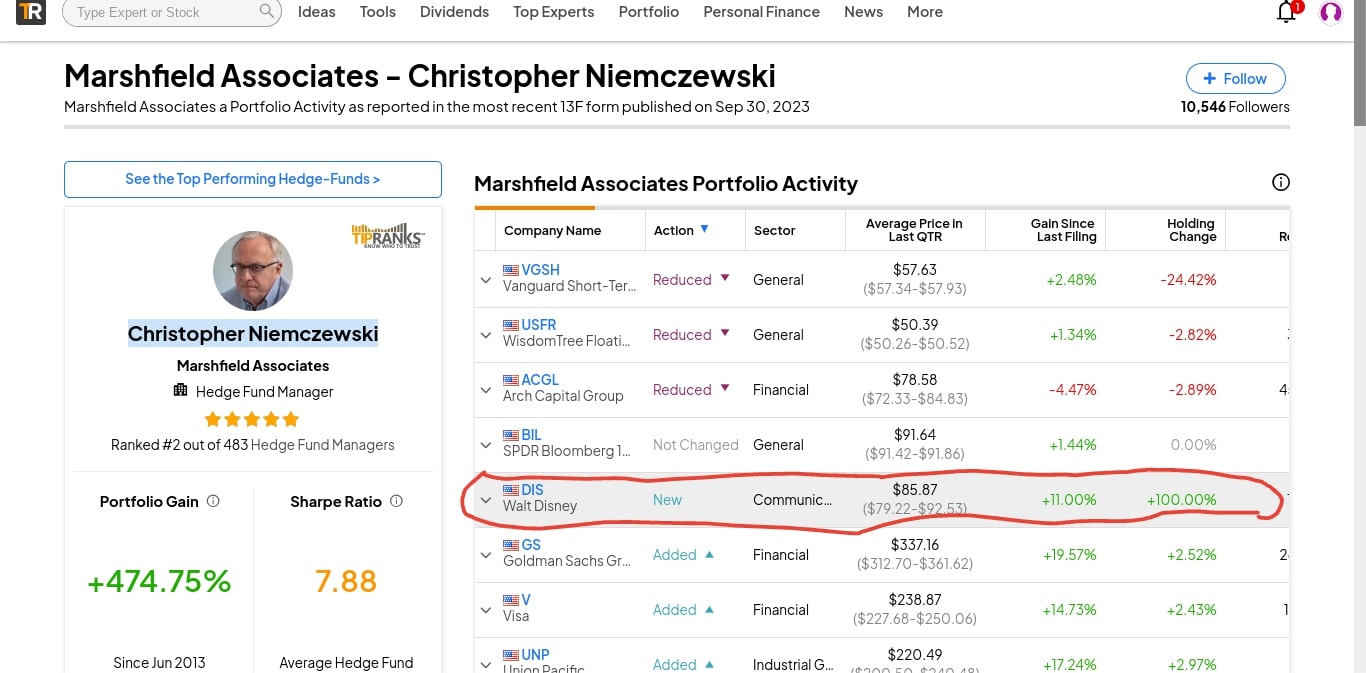Open the Dividends menu
This screenshot has width=1366, height=673.
click(x=454, y=12)
